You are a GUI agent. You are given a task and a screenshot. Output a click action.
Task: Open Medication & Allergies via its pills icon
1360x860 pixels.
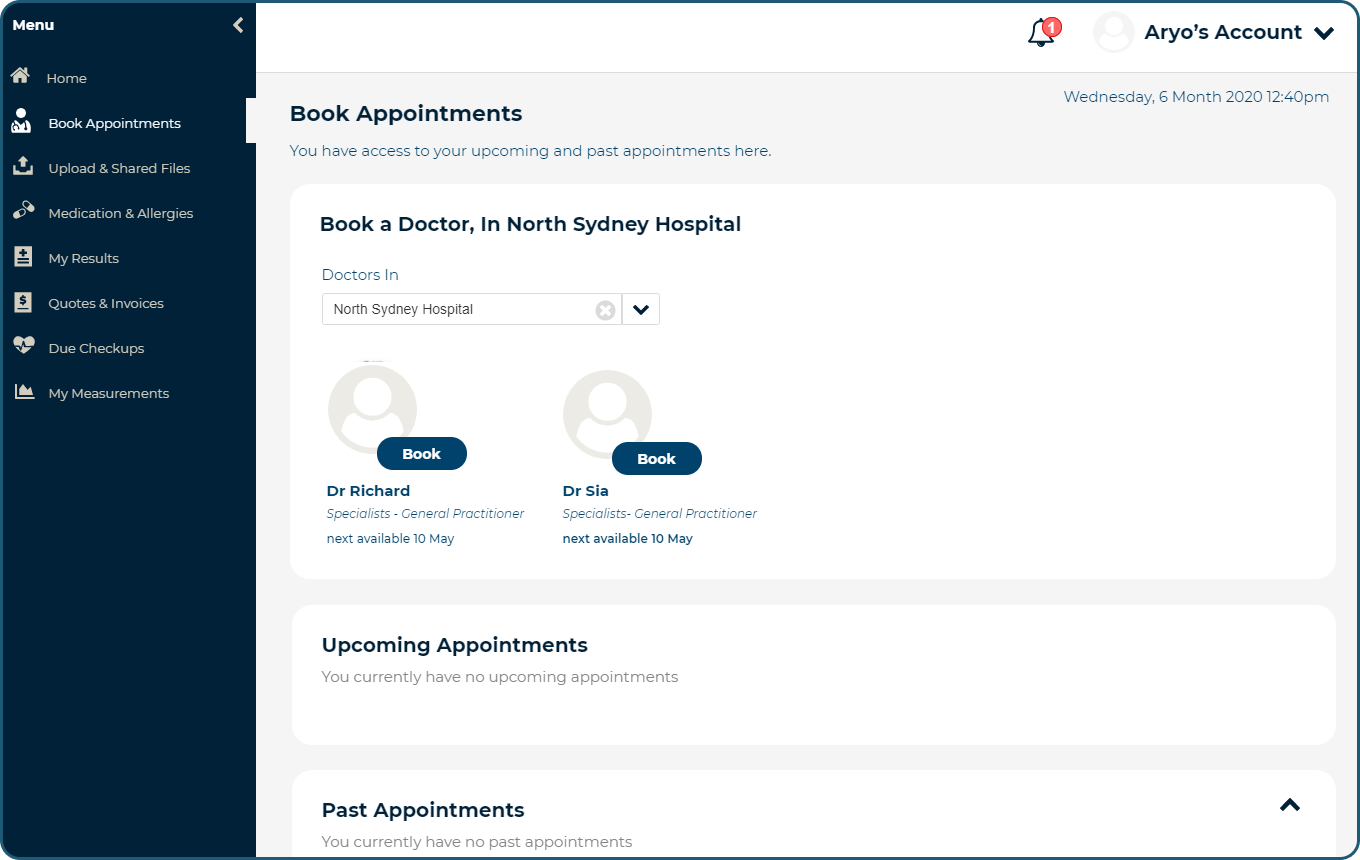pos(21,211)
